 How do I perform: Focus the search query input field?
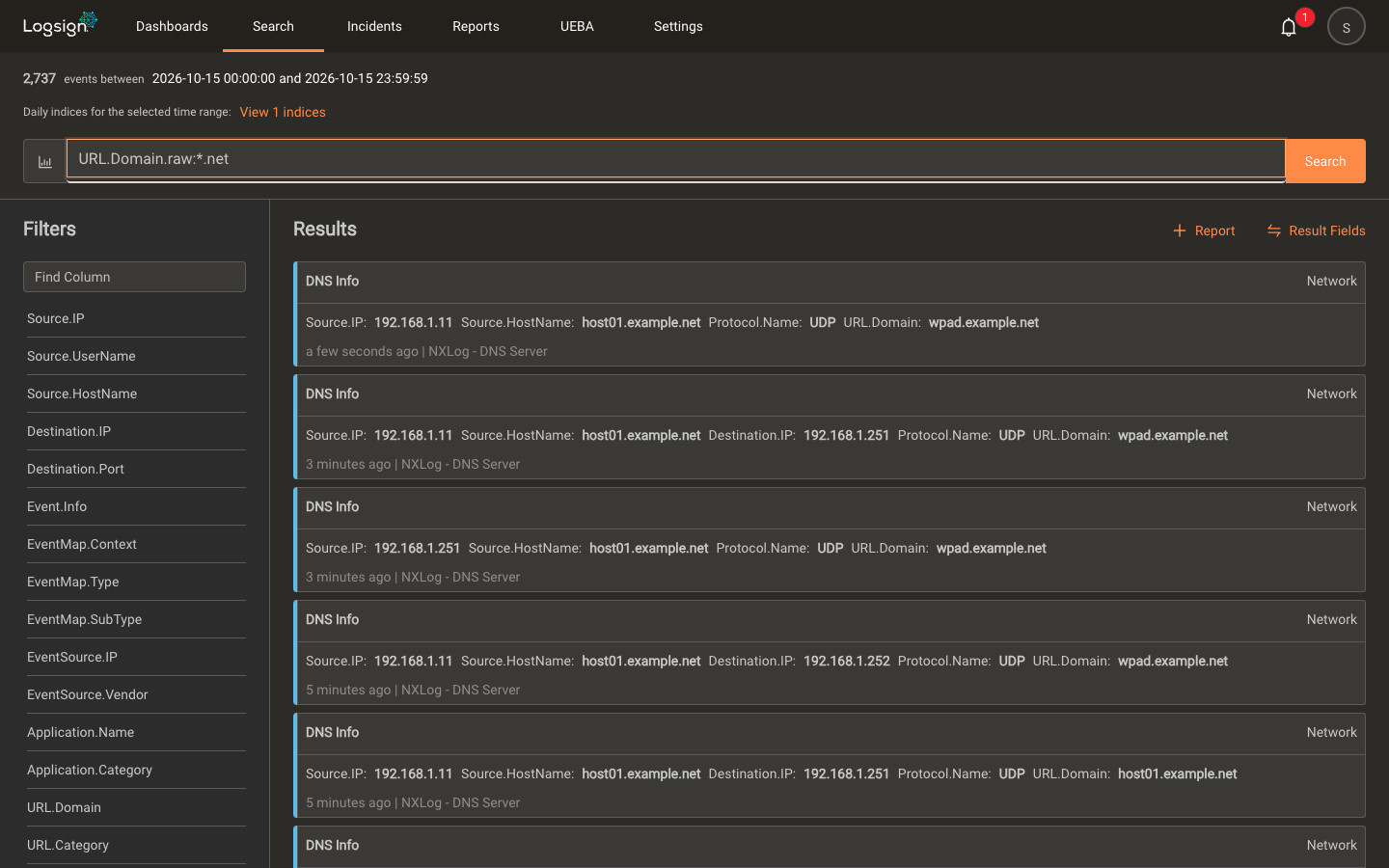pos(675,159)
